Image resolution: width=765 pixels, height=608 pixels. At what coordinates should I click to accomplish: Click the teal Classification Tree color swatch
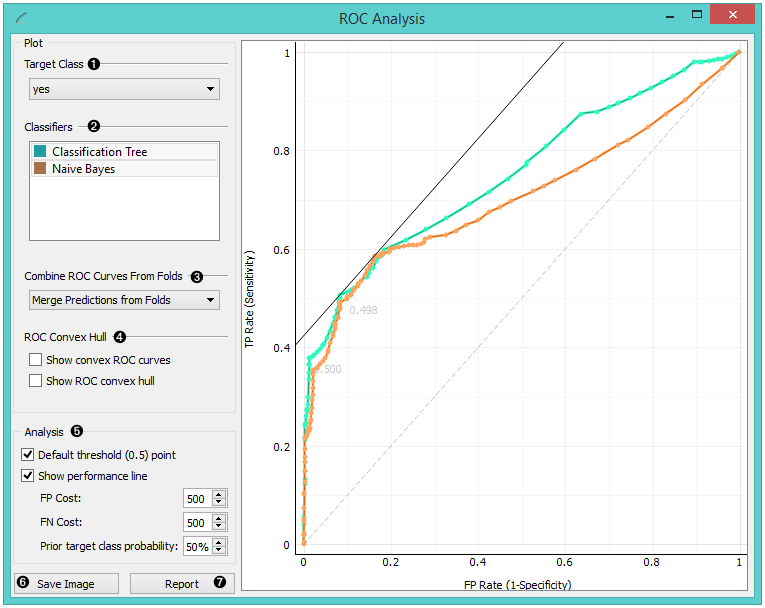[40, 151]
